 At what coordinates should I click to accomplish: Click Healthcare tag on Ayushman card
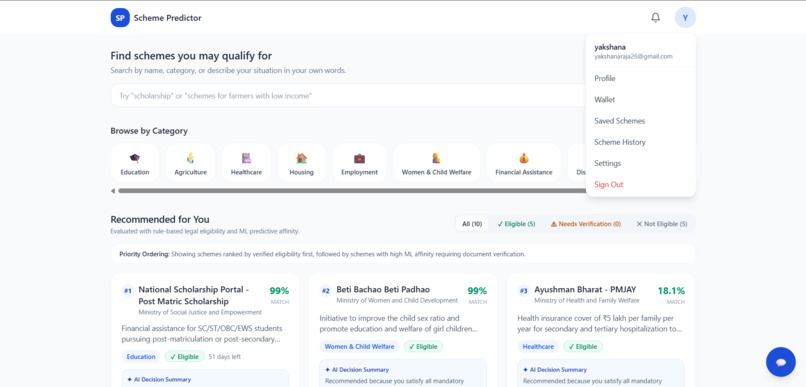tap(538, 346)
